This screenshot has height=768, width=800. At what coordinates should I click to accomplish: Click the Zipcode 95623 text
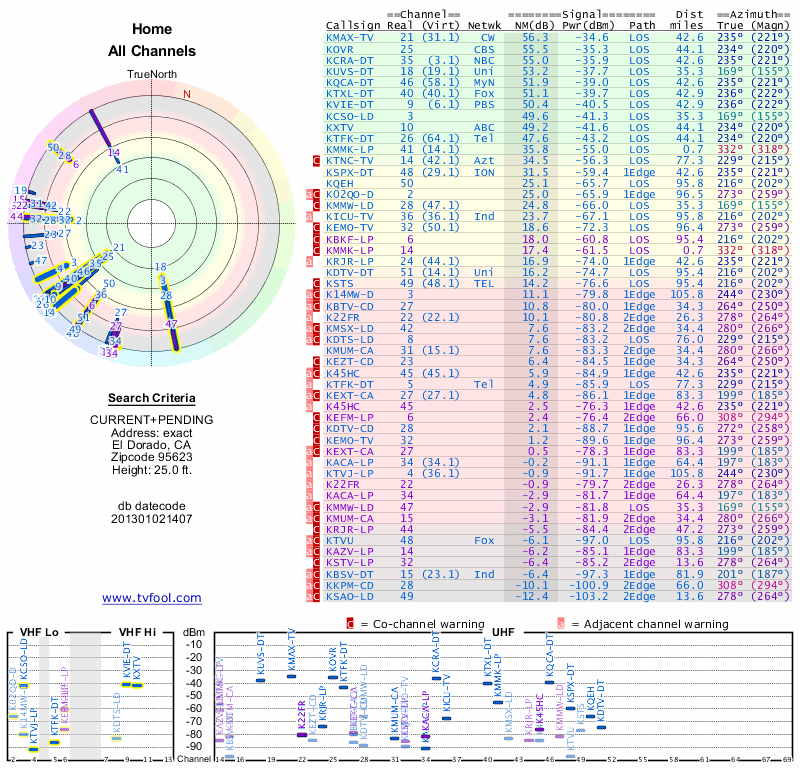(x=152, y=457)
